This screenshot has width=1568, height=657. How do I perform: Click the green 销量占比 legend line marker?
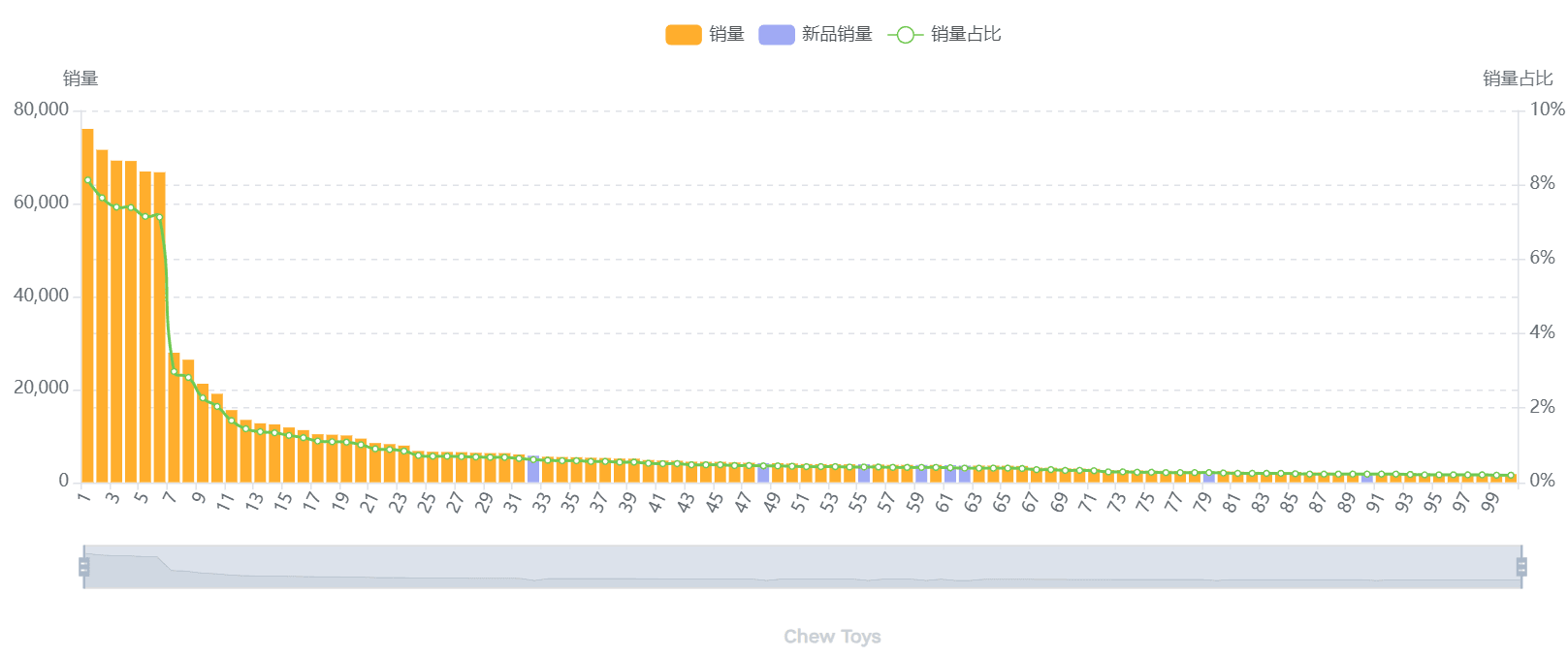click(905, 35)
